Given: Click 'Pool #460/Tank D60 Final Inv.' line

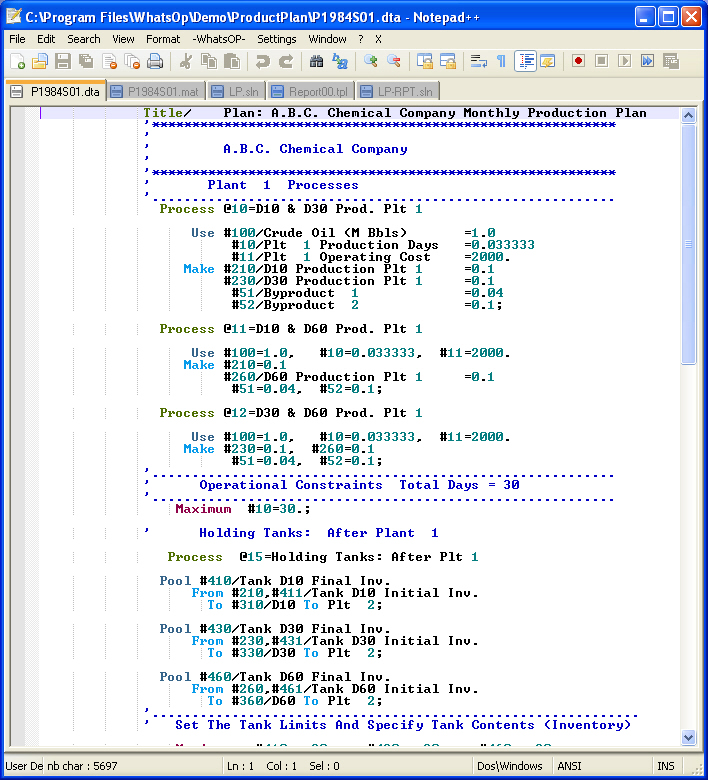Looking at the screenshot, I should 275,677.
